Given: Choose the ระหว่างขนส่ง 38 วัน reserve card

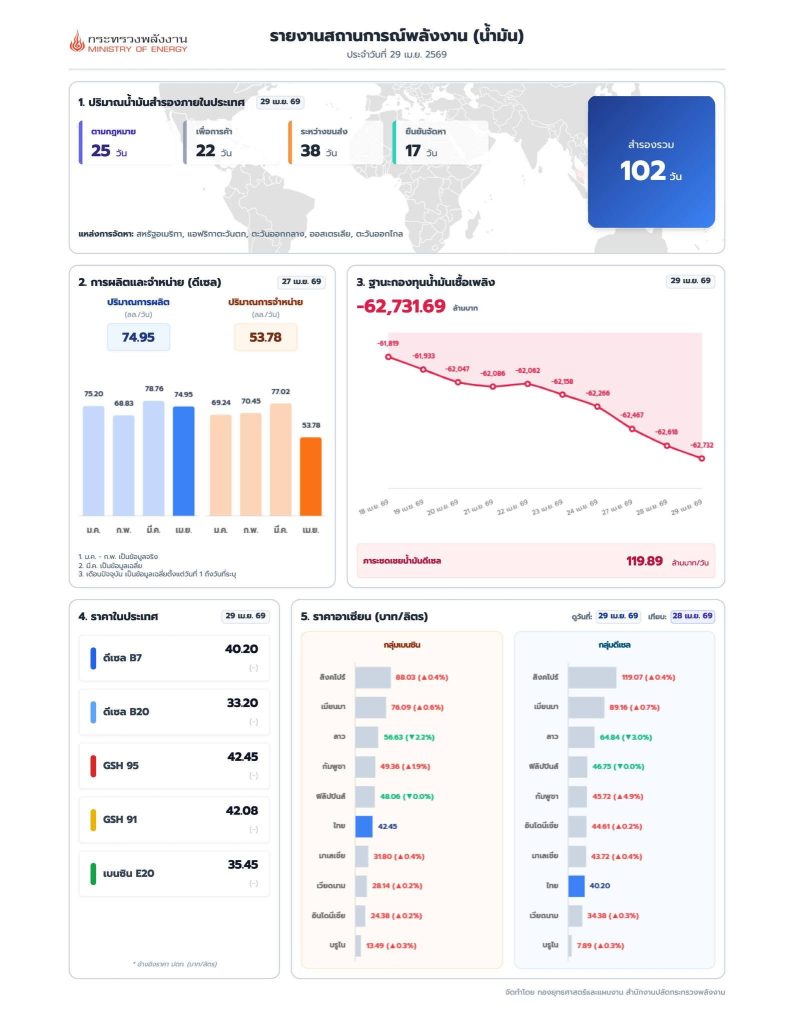Looking at the screenshot, I should [335, 142].
